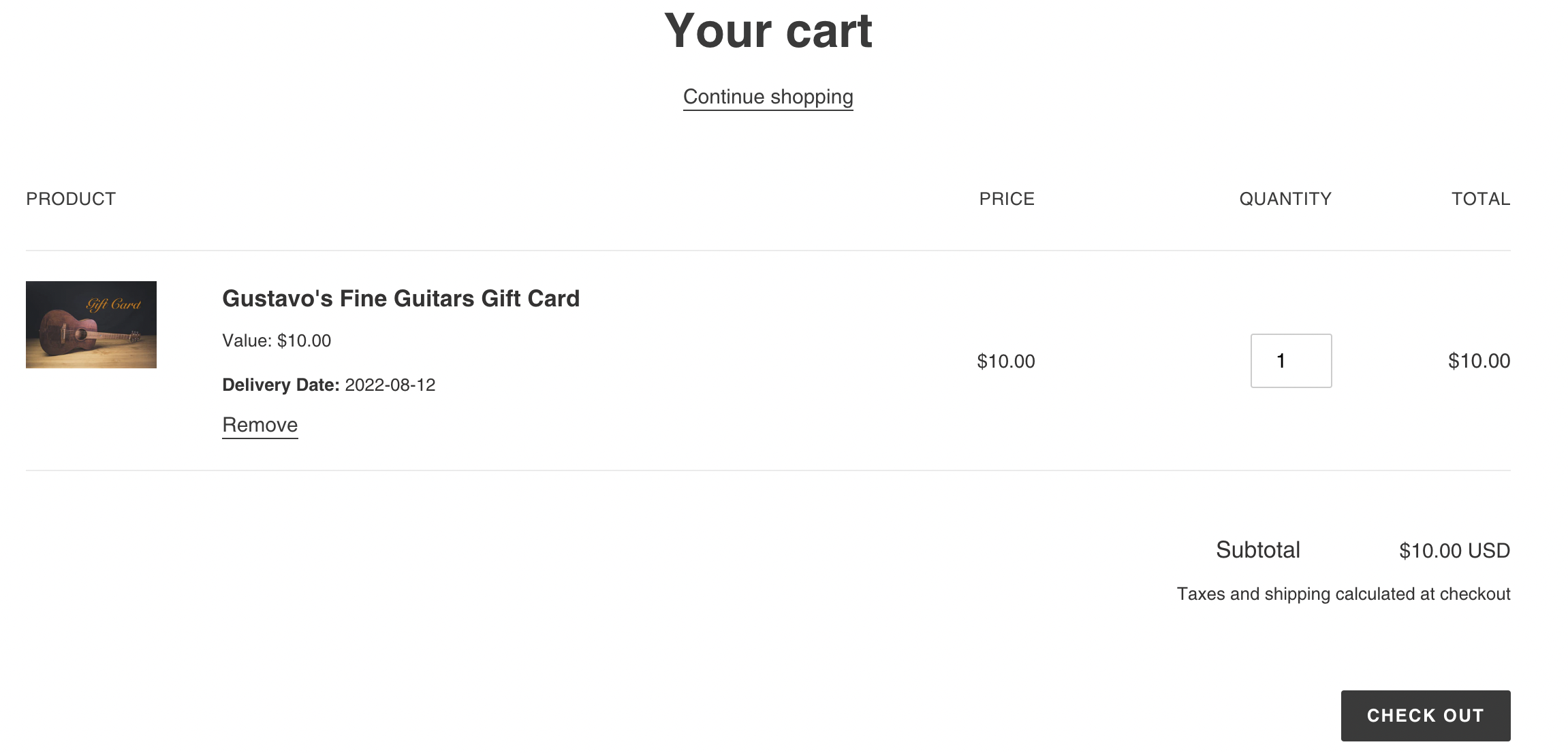Select the PRICE column header
The width and height of the screenshot is (1568, 753).
pyautogui.click(x=1006, y=199)
